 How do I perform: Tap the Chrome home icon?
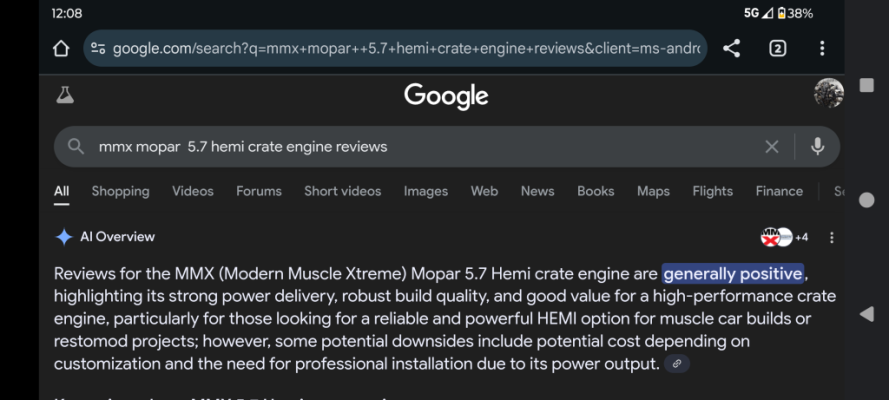61,49
